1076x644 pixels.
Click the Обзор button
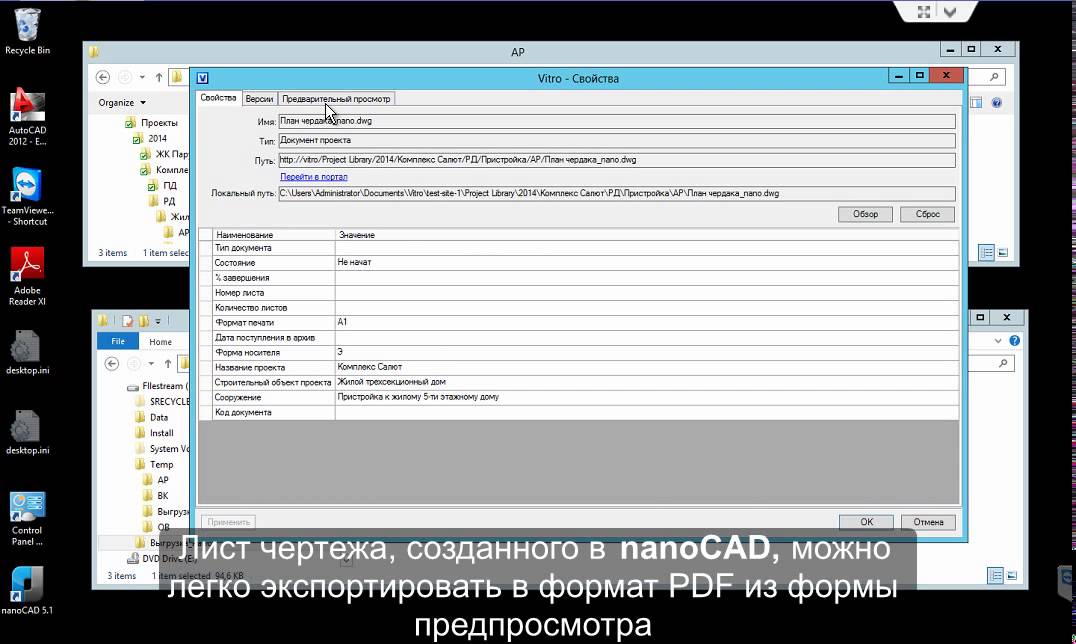865,214
